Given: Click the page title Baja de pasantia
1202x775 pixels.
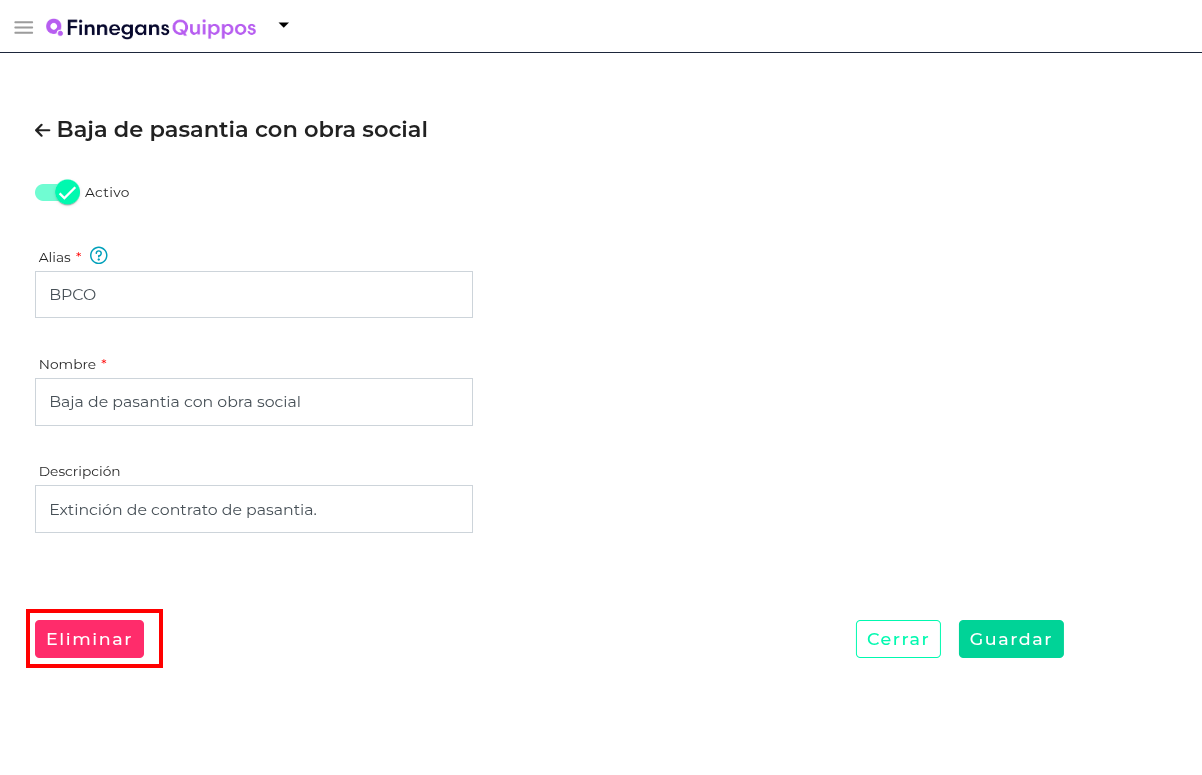Looking at the screenshot, I should click(x=242, y=130).
